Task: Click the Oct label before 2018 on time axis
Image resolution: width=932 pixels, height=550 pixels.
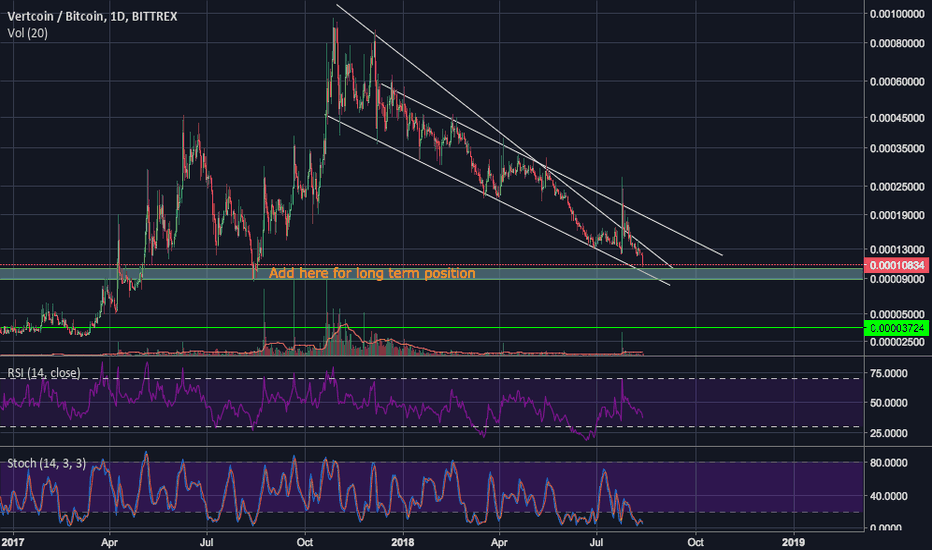Action: pos(305,542)
